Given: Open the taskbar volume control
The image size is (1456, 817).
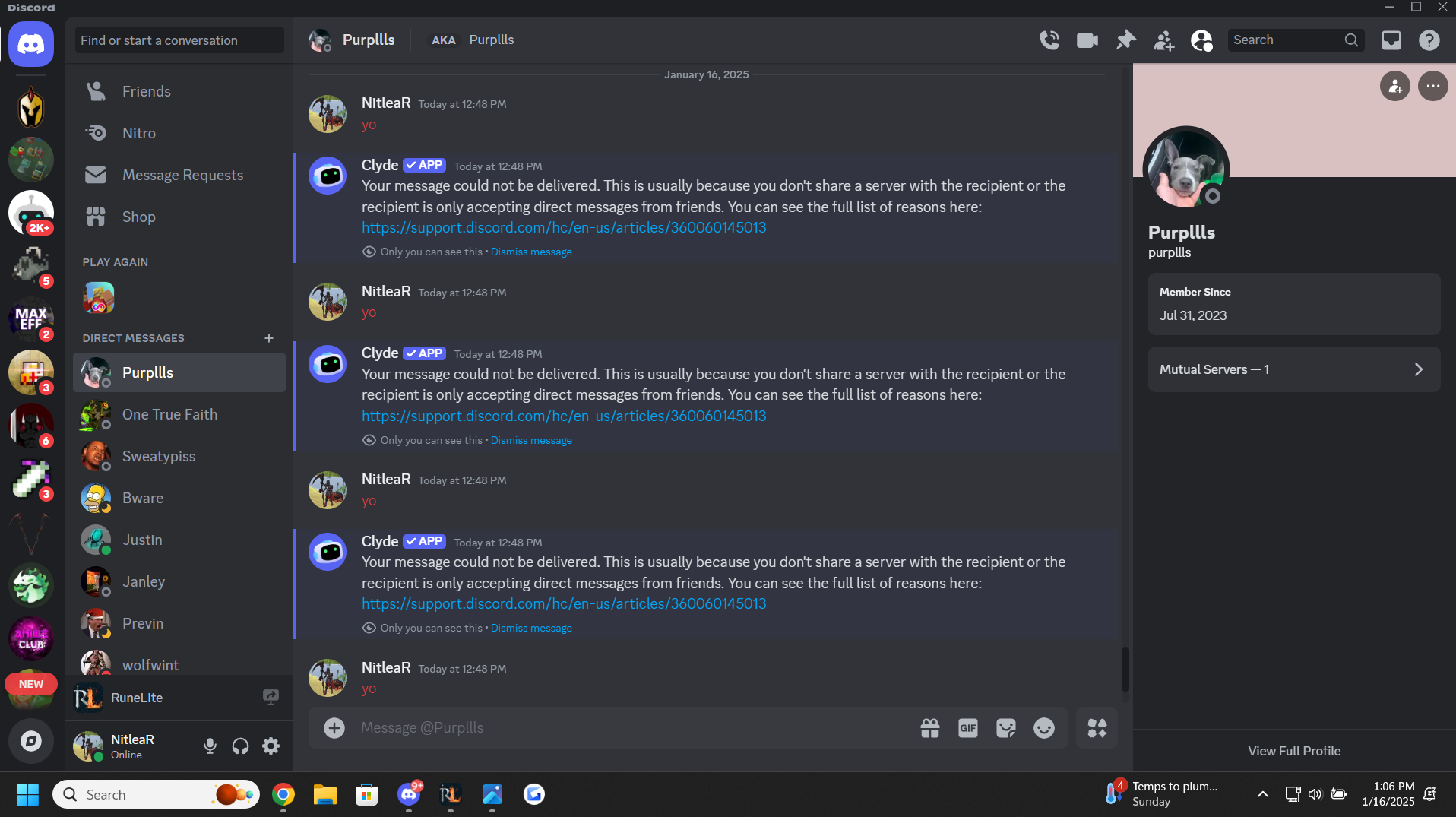Looking at the screenshot, I should (1315, 795).
